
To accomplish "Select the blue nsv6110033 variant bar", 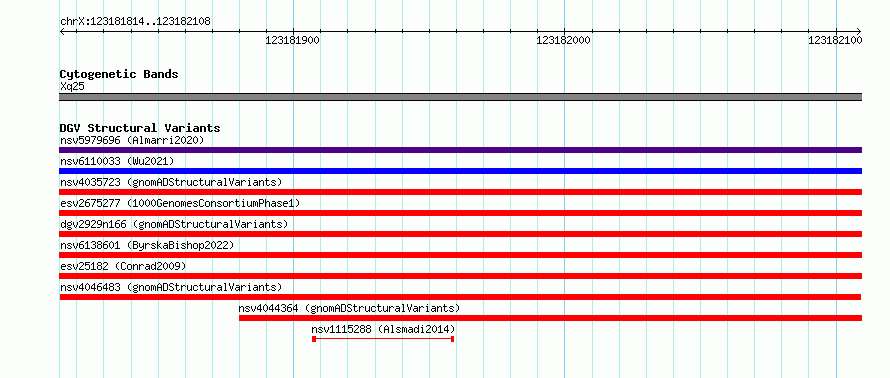I will (460, 171).
